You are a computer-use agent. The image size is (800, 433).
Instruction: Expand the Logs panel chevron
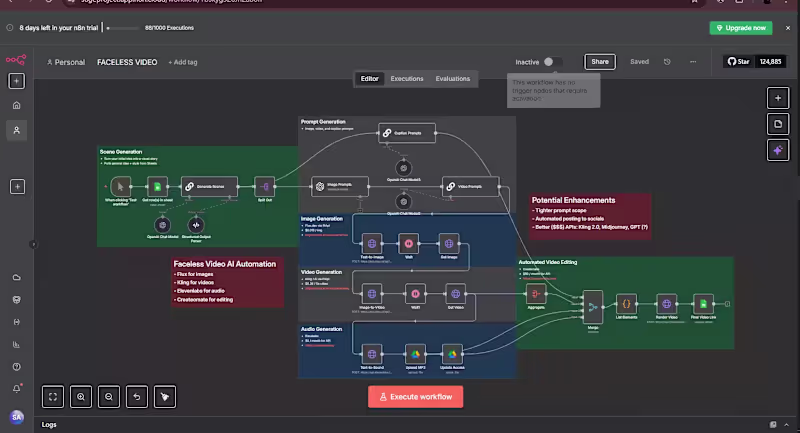[x=786, y=424]
